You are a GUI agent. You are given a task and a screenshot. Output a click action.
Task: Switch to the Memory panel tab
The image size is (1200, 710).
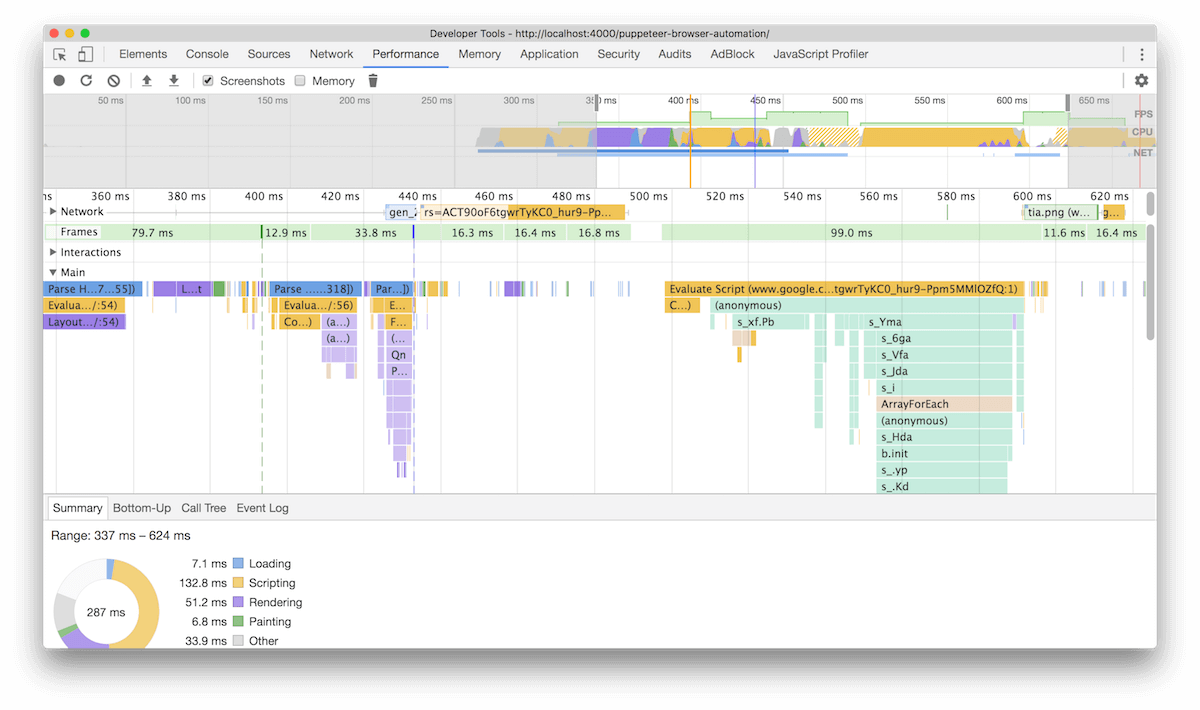479,53
